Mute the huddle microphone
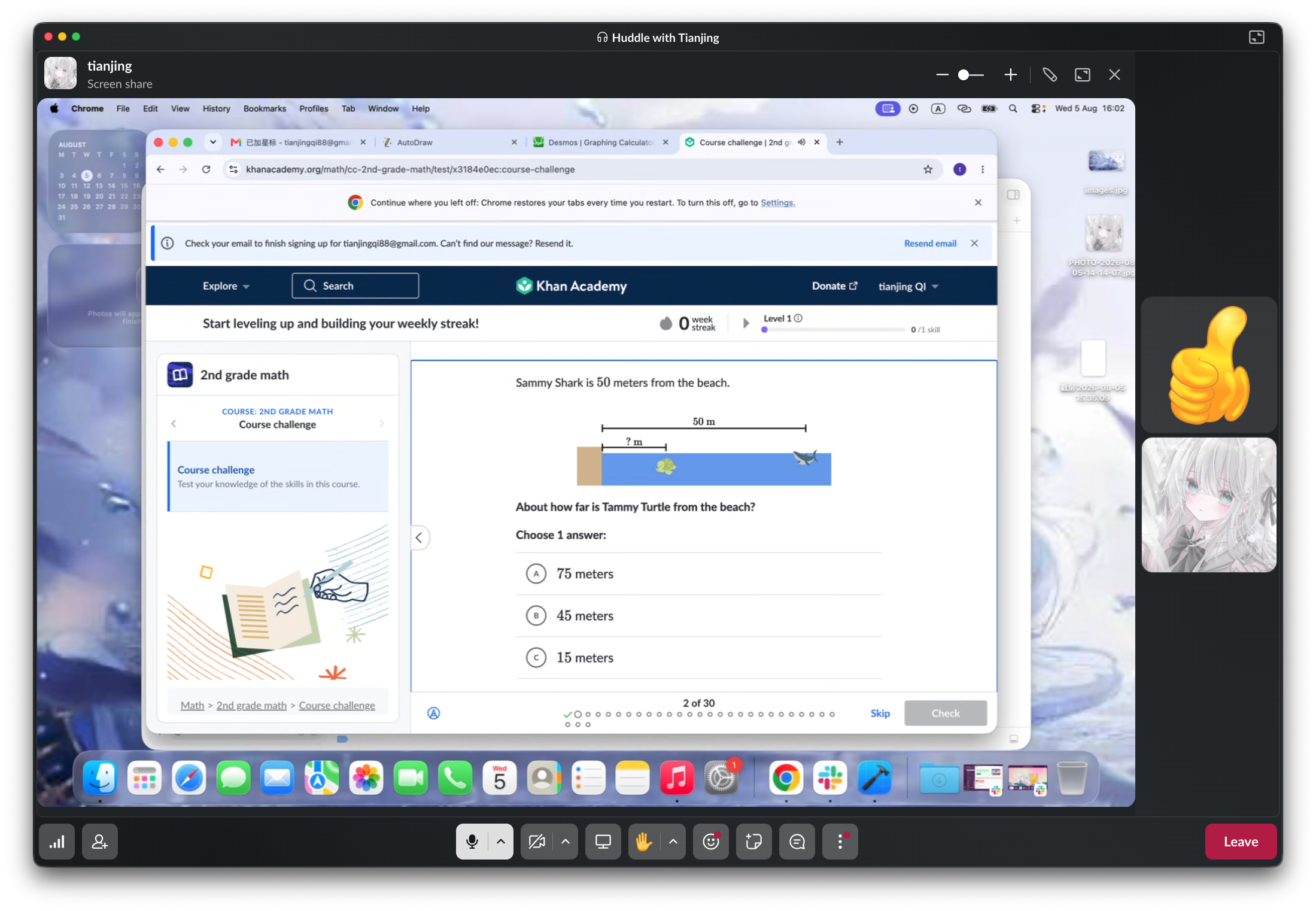The width and height of the screenshot is (1316, 911). pyautogui.click(x=472, y=842)
